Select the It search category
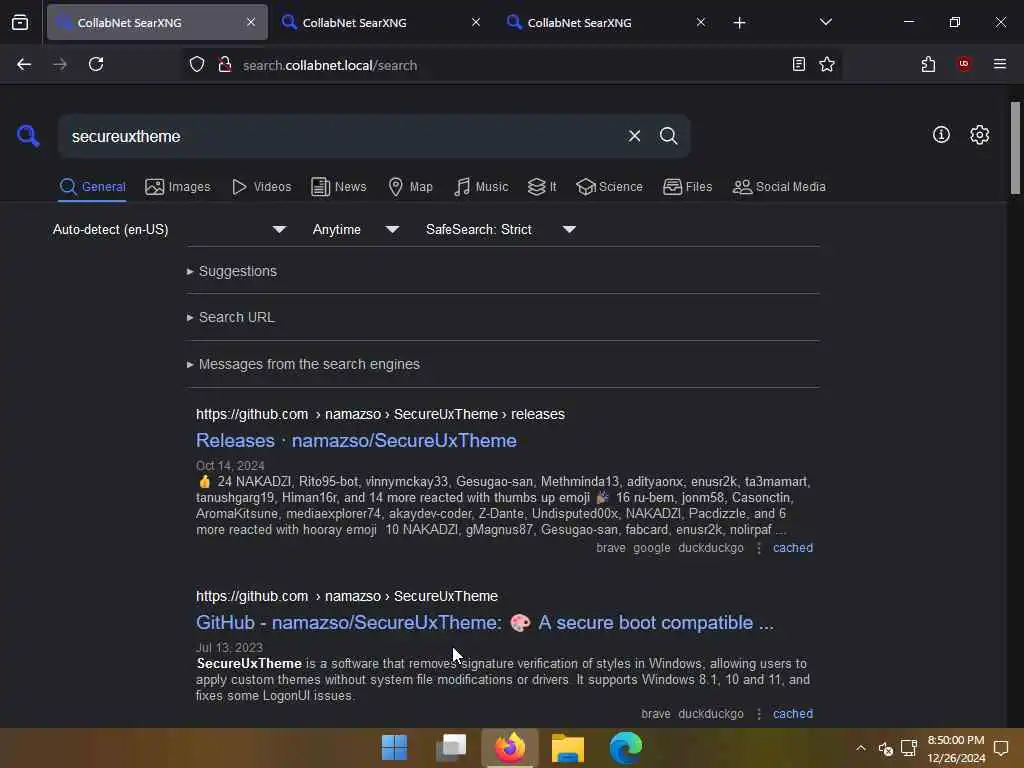The width and height of the screenshot is (1024, 768). click(542, 187)
